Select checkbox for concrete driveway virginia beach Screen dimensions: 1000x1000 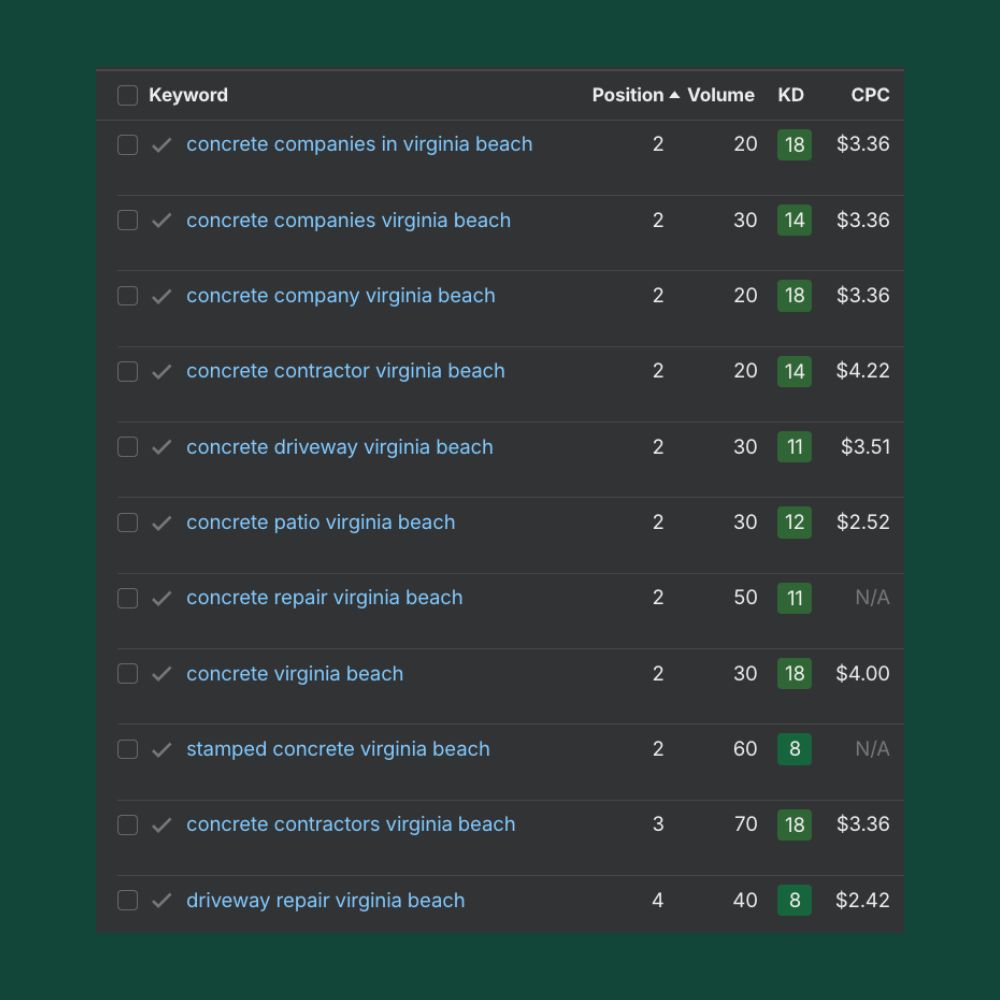(127, 447)
